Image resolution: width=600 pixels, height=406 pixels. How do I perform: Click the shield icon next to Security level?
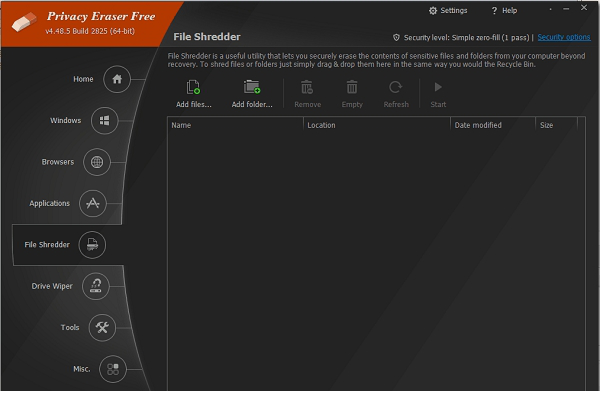click(x=396, y=38)
